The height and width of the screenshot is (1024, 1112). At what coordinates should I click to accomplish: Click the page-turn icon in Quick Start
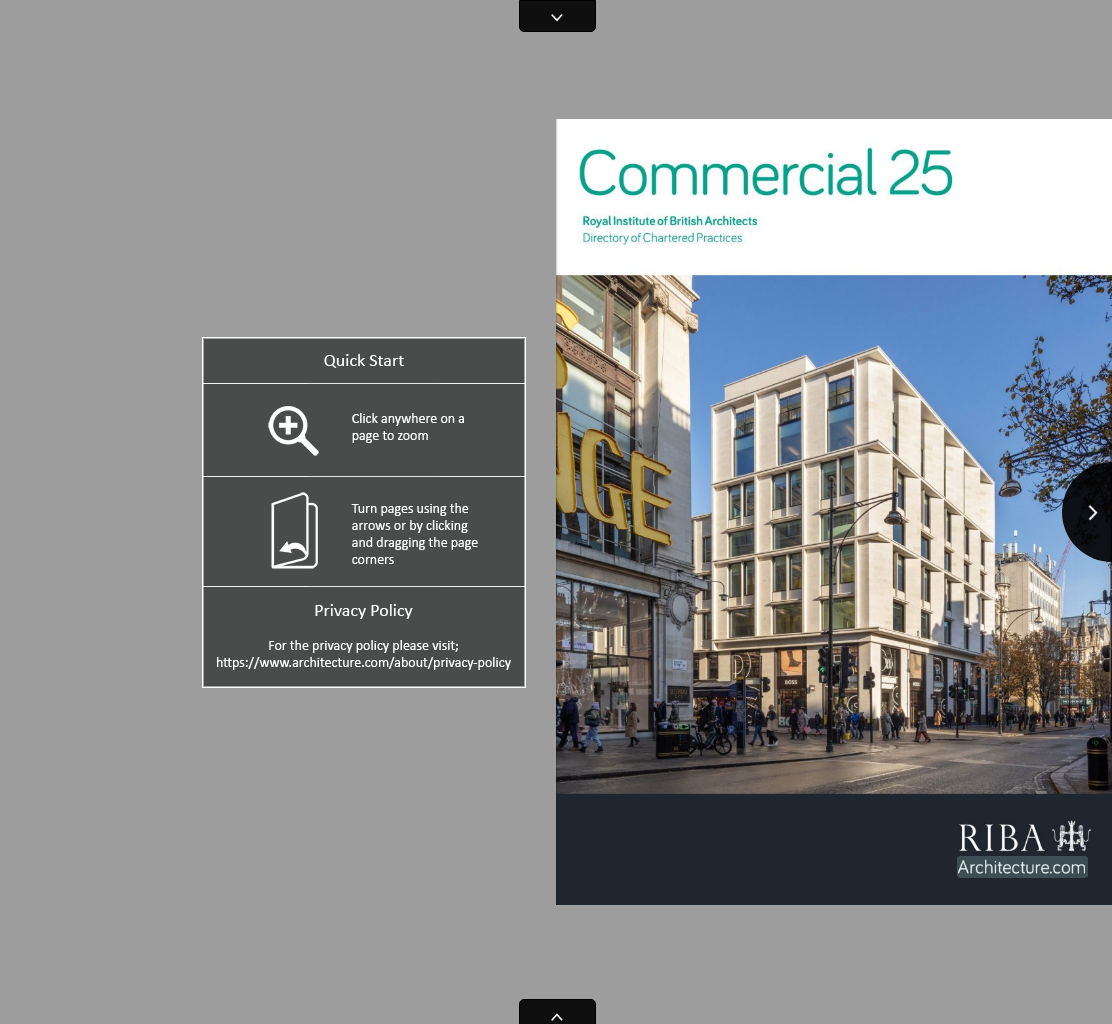click(294, 530)
